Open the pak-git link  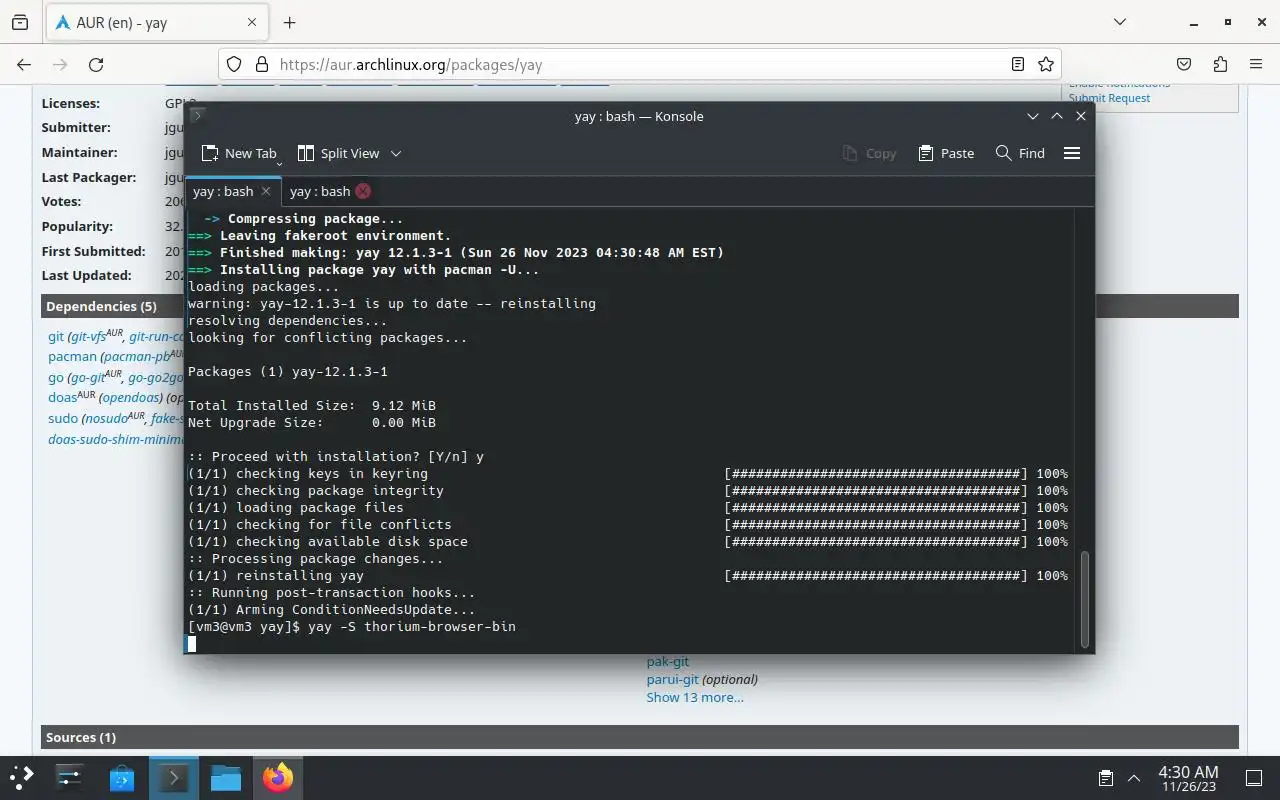click(x=667, y=661)
